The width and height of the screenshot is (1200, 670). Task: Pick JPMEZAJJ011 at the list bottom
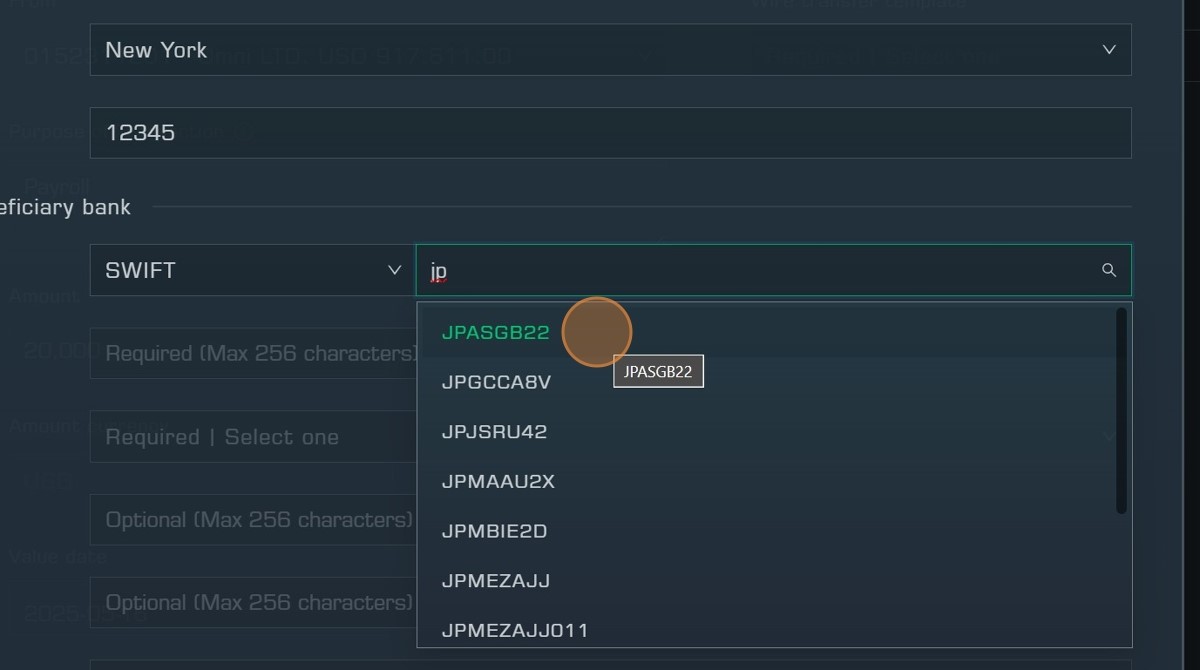click(515, 630)
